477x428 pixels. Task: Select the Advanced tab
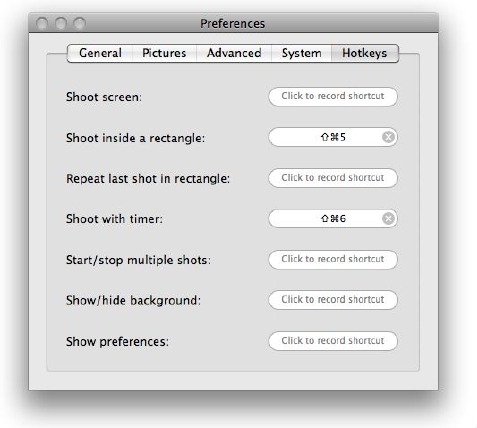point(234,53)
